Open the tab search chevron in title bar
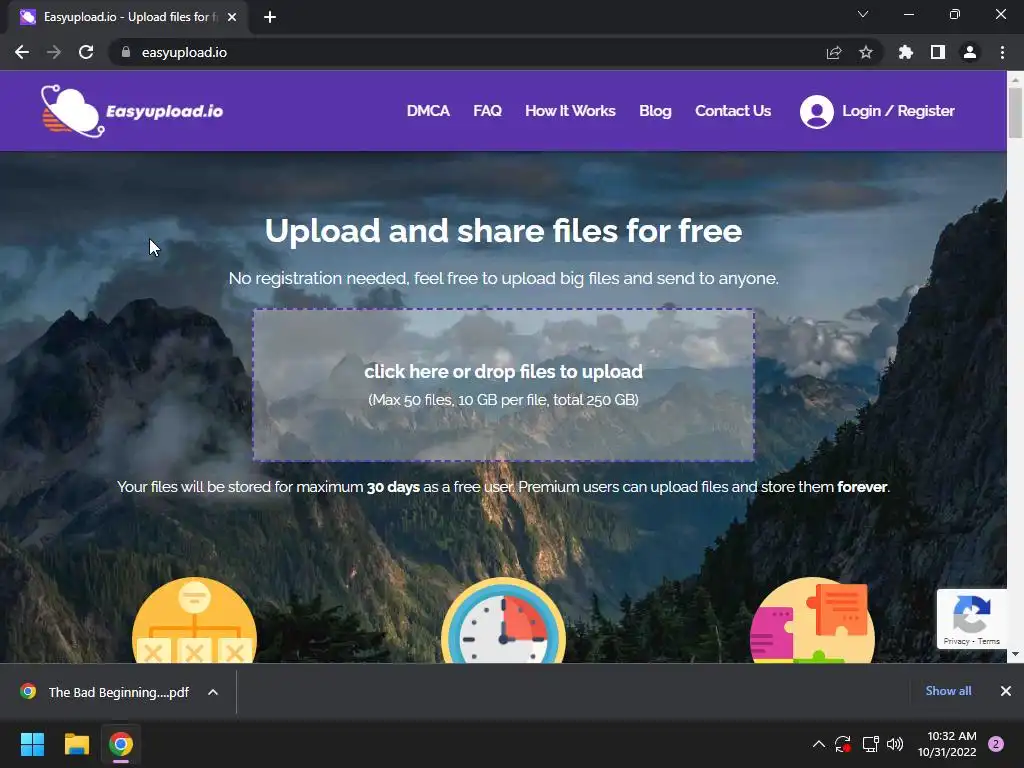This screenshot has width=1024, height=768. 863,14
